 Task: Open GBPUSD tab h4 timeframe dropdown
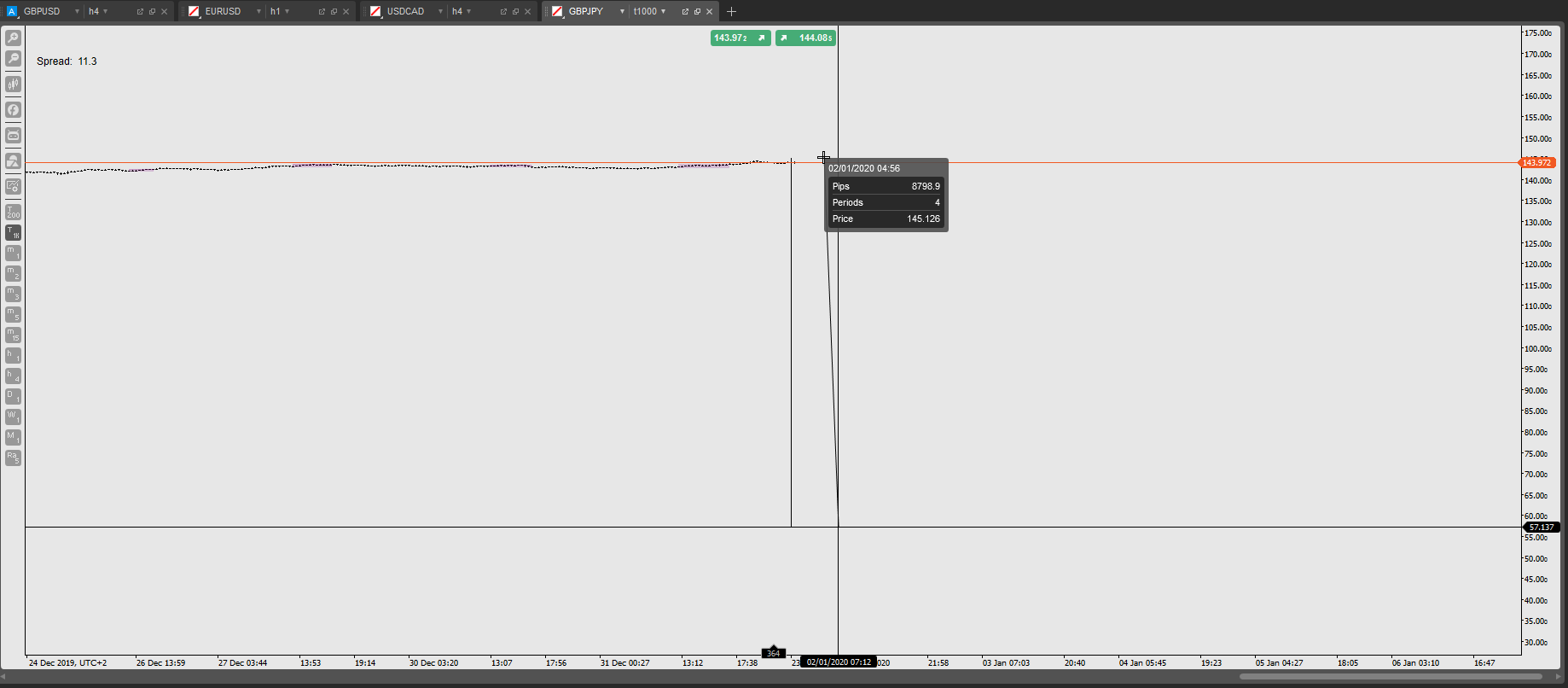(98, 11)
